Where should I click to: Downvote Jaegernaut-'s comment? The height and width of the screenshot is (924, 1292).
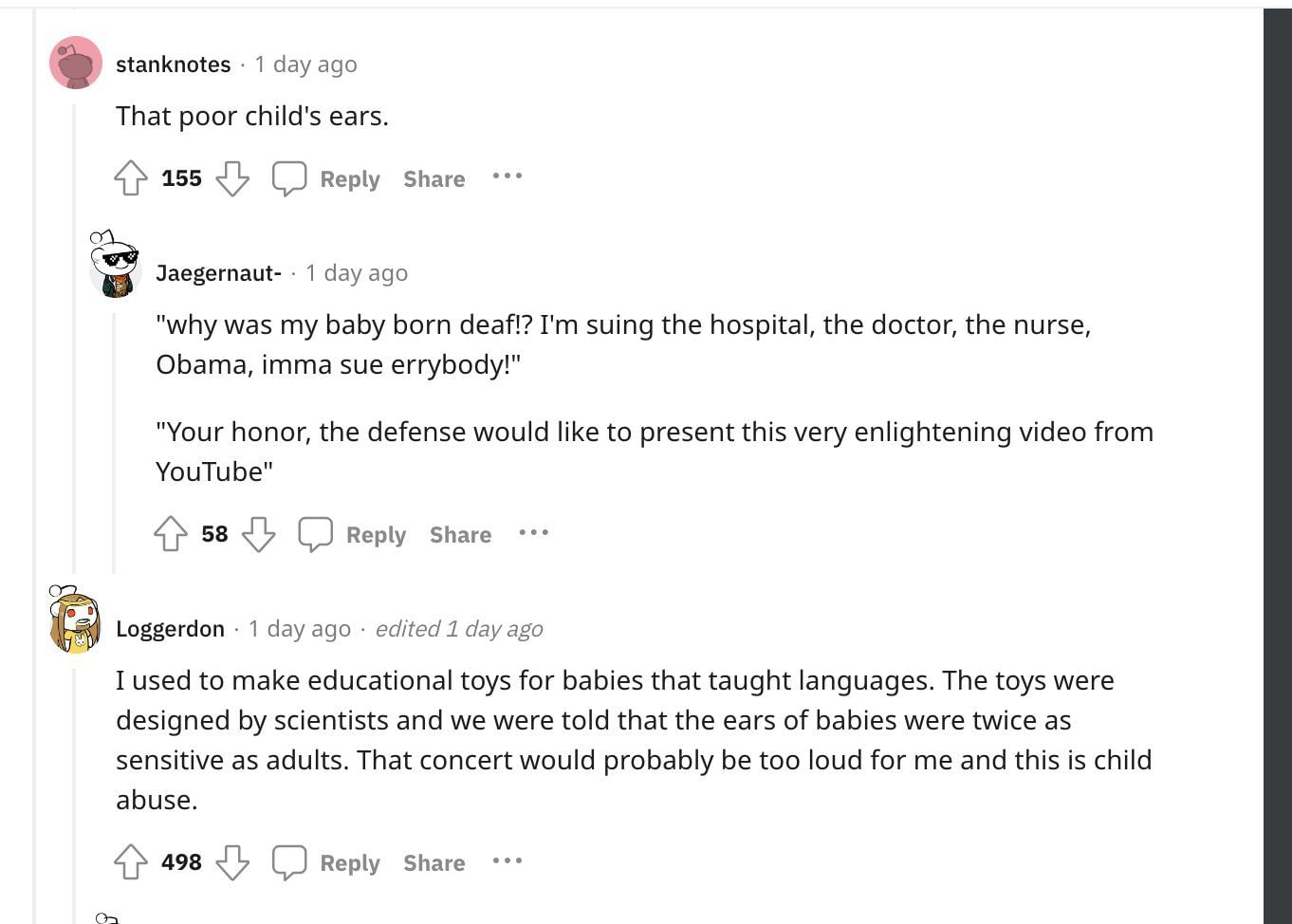tap(258, 534)
